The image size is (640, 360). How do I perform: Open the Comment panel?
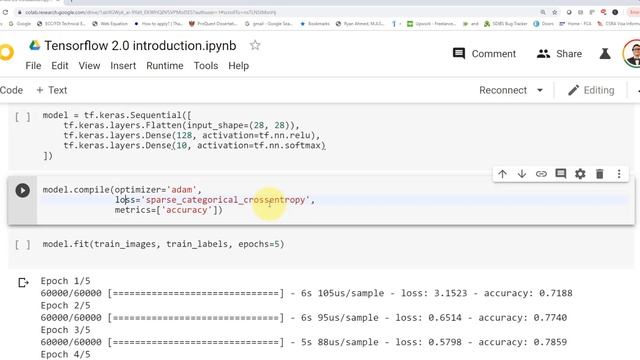click(484, 53)
